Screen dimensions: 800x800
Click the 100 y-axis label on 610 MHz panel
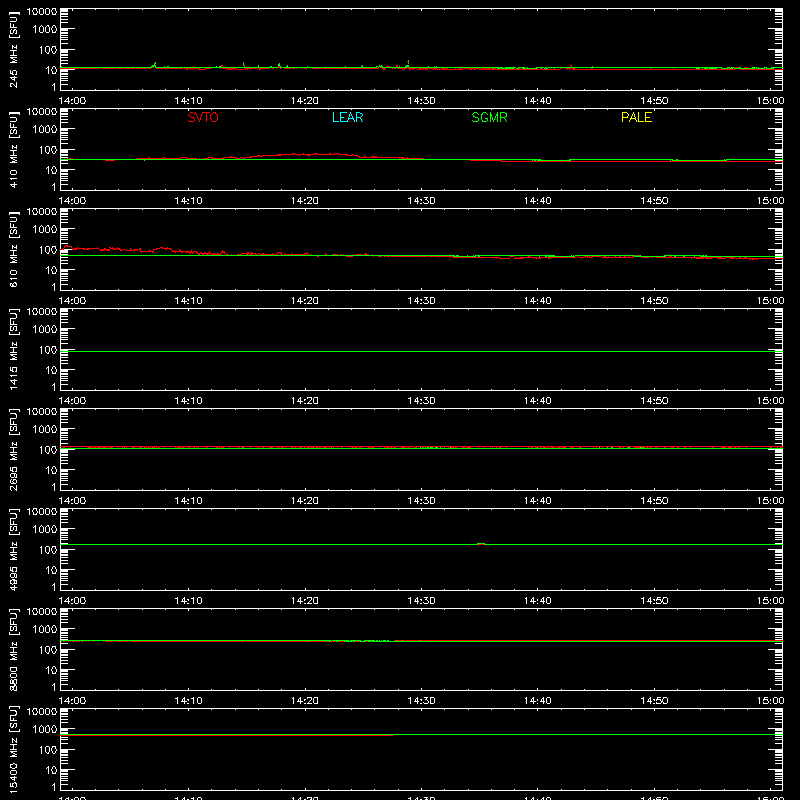pyautogui.click(x=48, y=250)
